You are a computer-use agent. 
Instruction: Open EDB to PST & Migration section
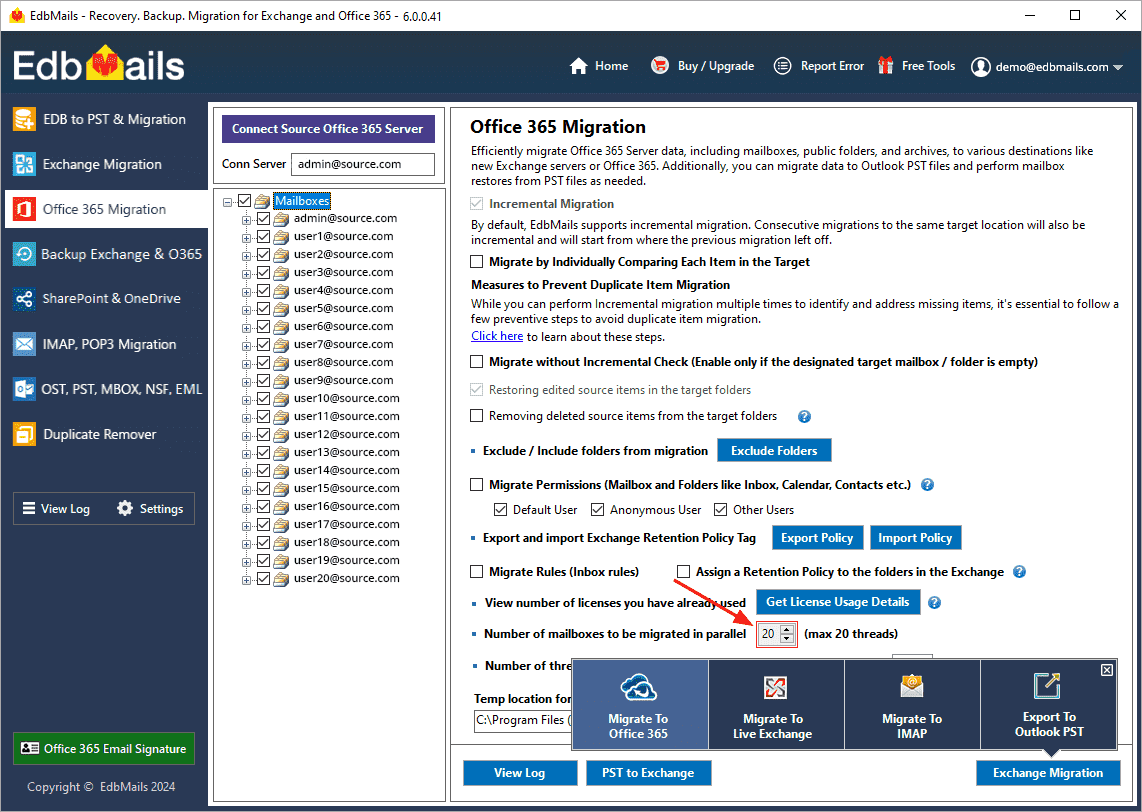point(105,119)
